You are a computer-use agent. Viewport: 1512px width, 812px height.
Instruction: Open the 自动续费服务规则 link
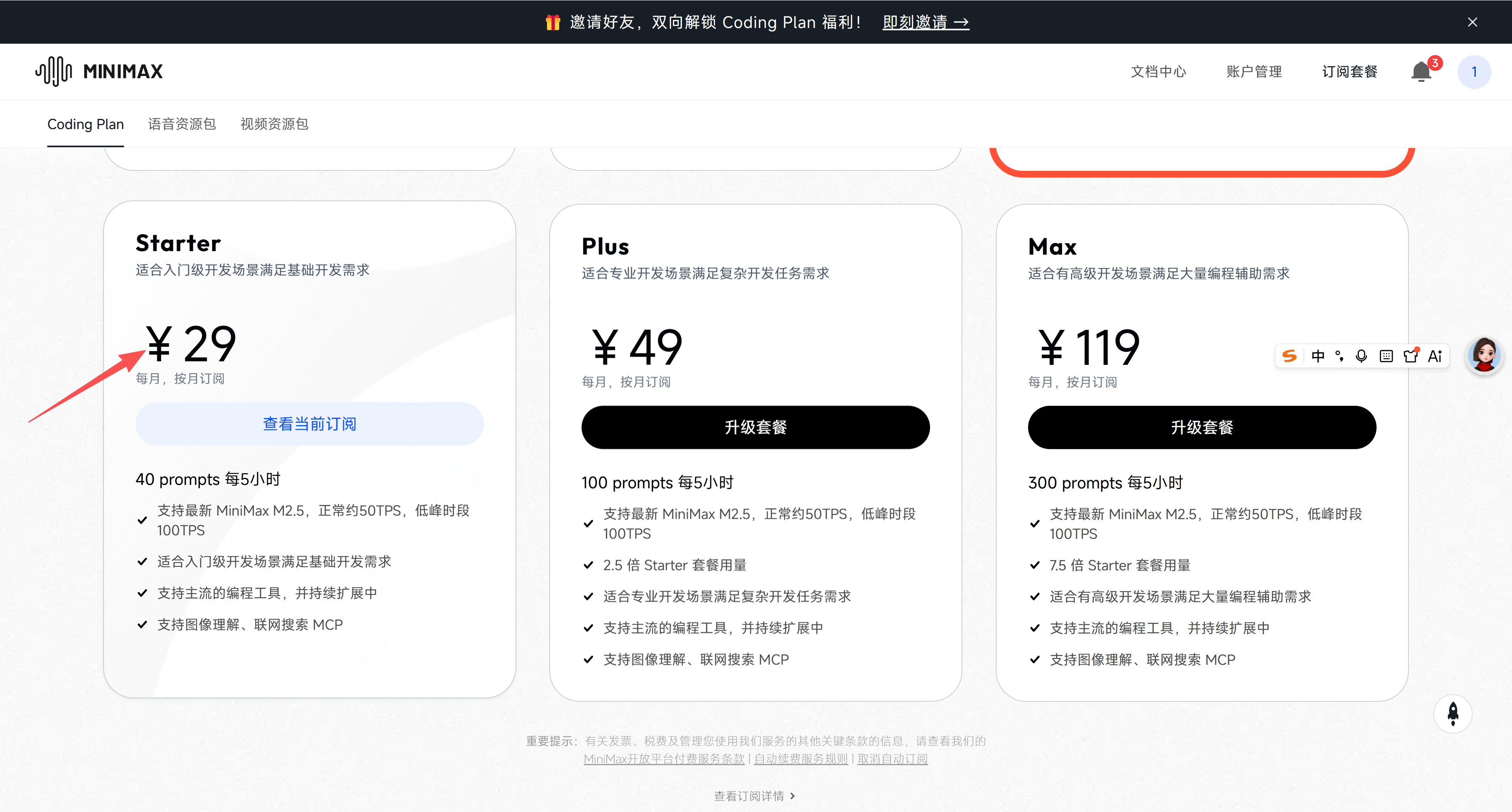point(800,758)
